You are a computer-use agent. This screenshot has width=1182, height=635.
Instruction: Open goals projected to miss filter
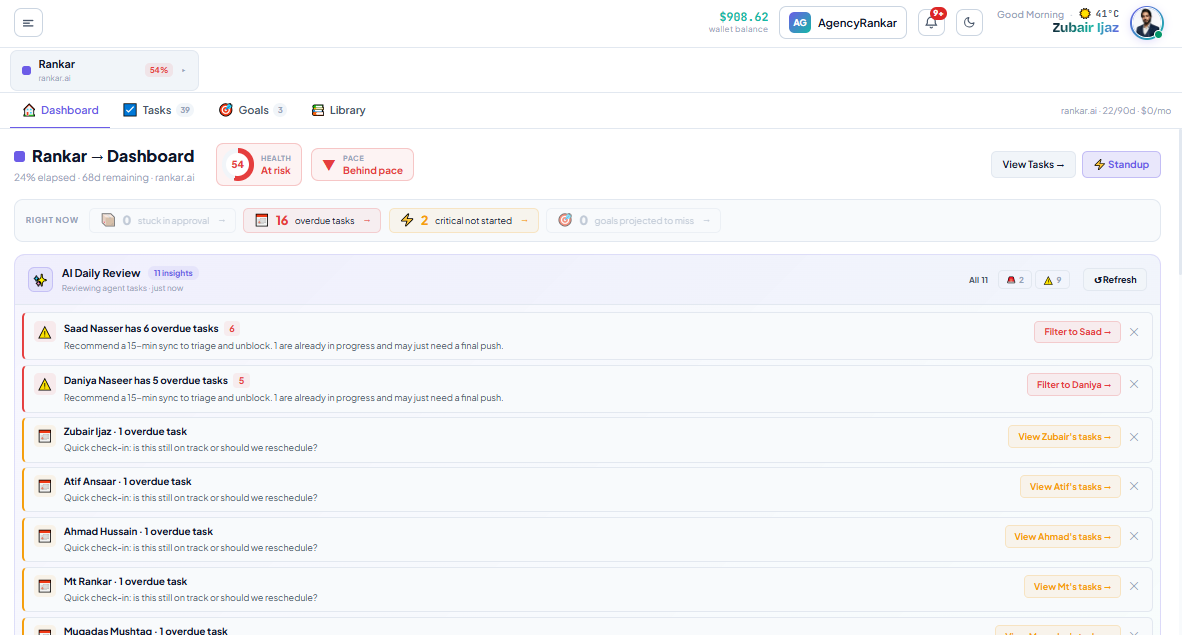[633, 220]
